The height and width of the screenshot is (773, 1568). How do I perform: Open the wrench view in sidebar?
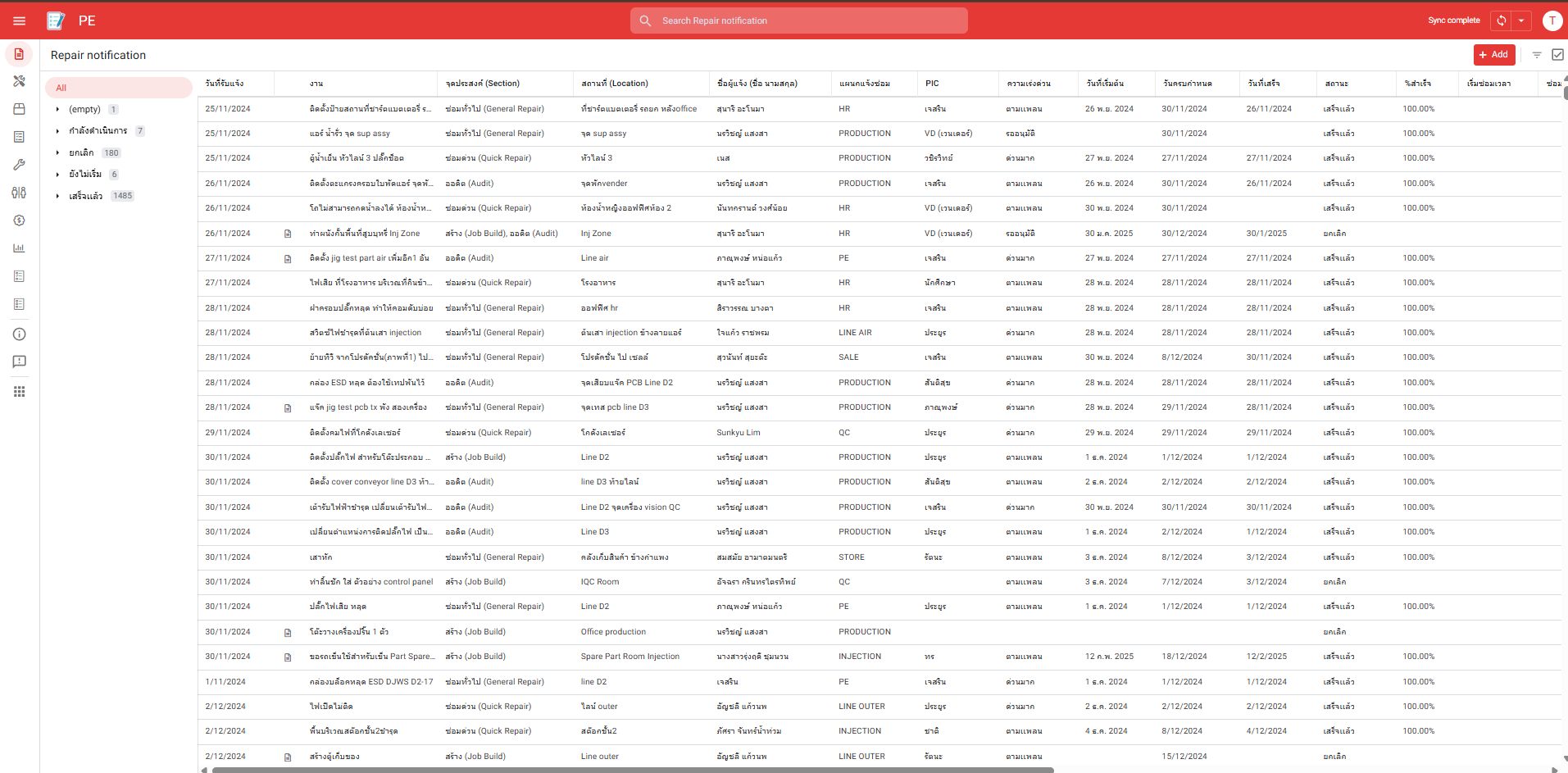19,165
